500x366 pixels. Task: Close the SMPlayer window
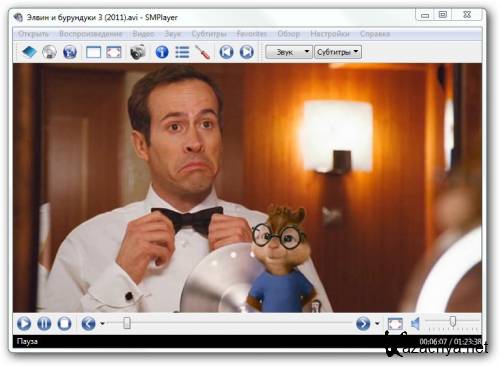point(467,15)
